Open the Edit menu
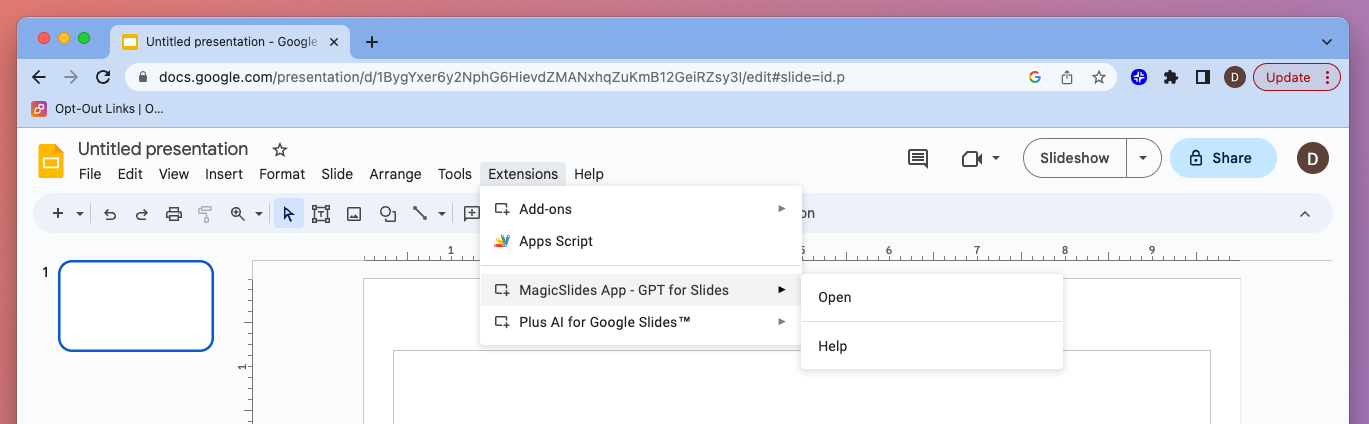 (130, 174)
